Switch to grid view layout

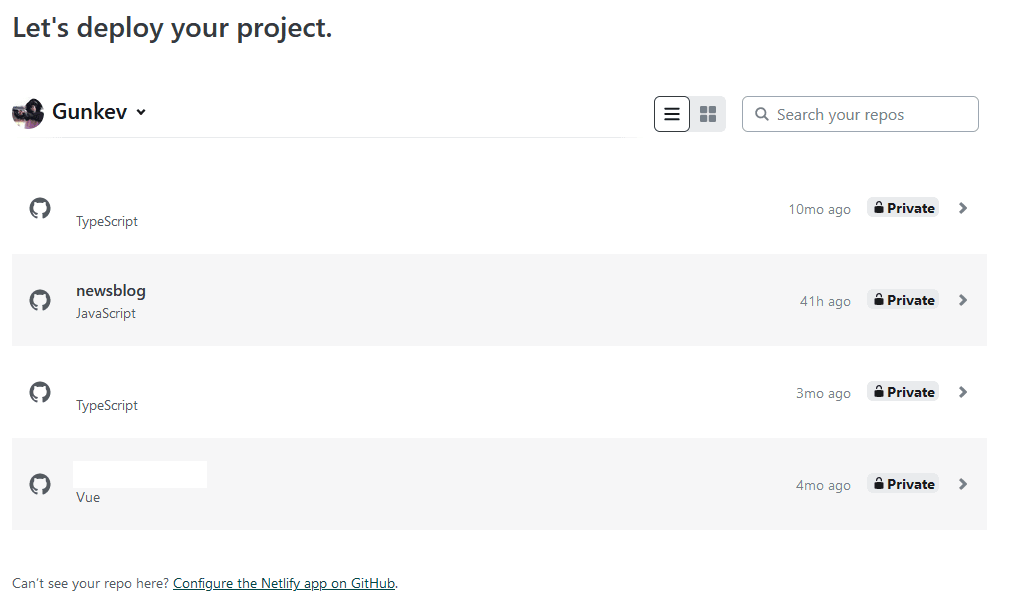click(x=708, y=113)
